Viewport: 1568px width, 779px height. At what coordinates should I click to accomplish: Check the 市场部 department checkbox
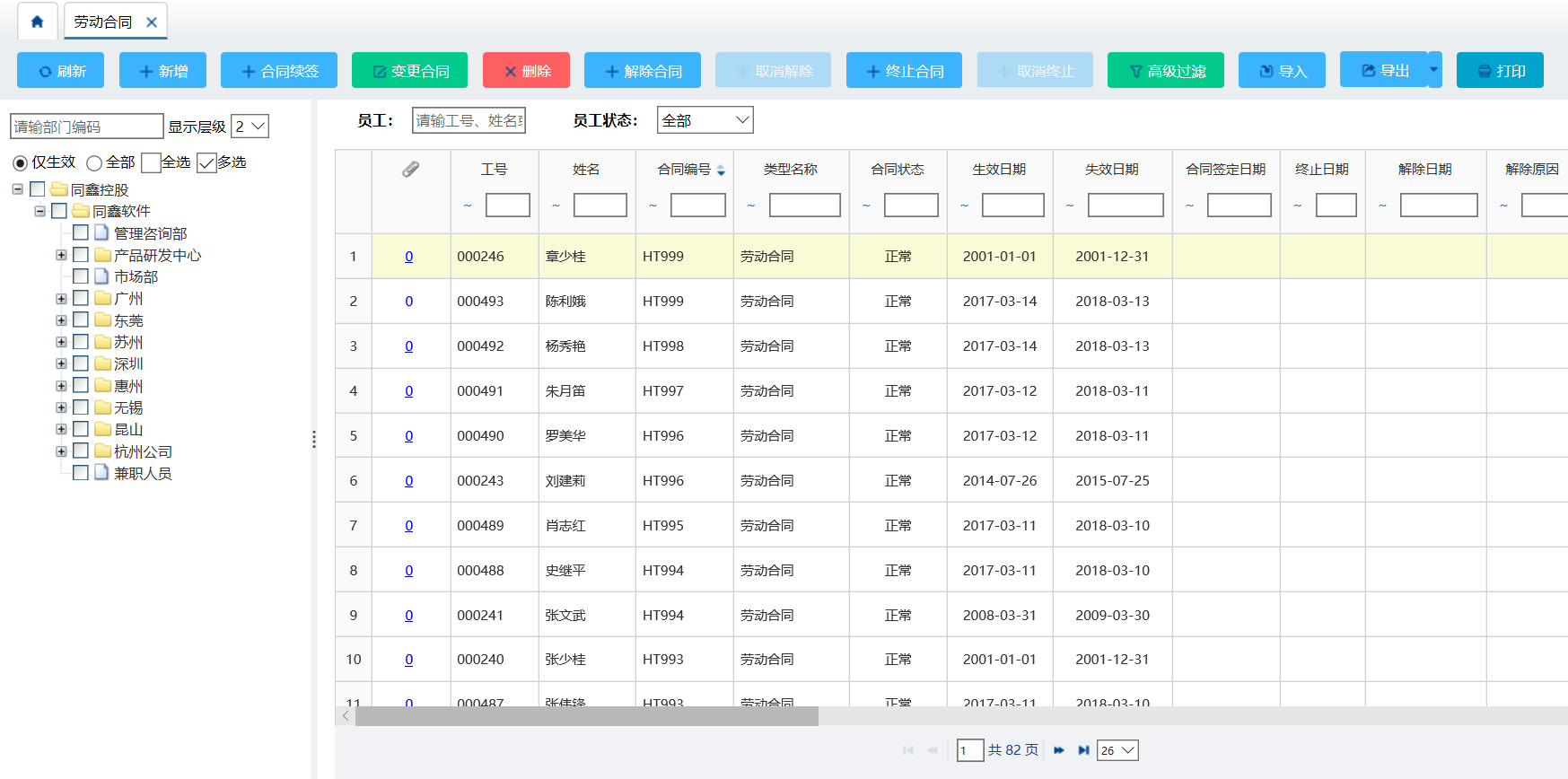click(81, 276)
